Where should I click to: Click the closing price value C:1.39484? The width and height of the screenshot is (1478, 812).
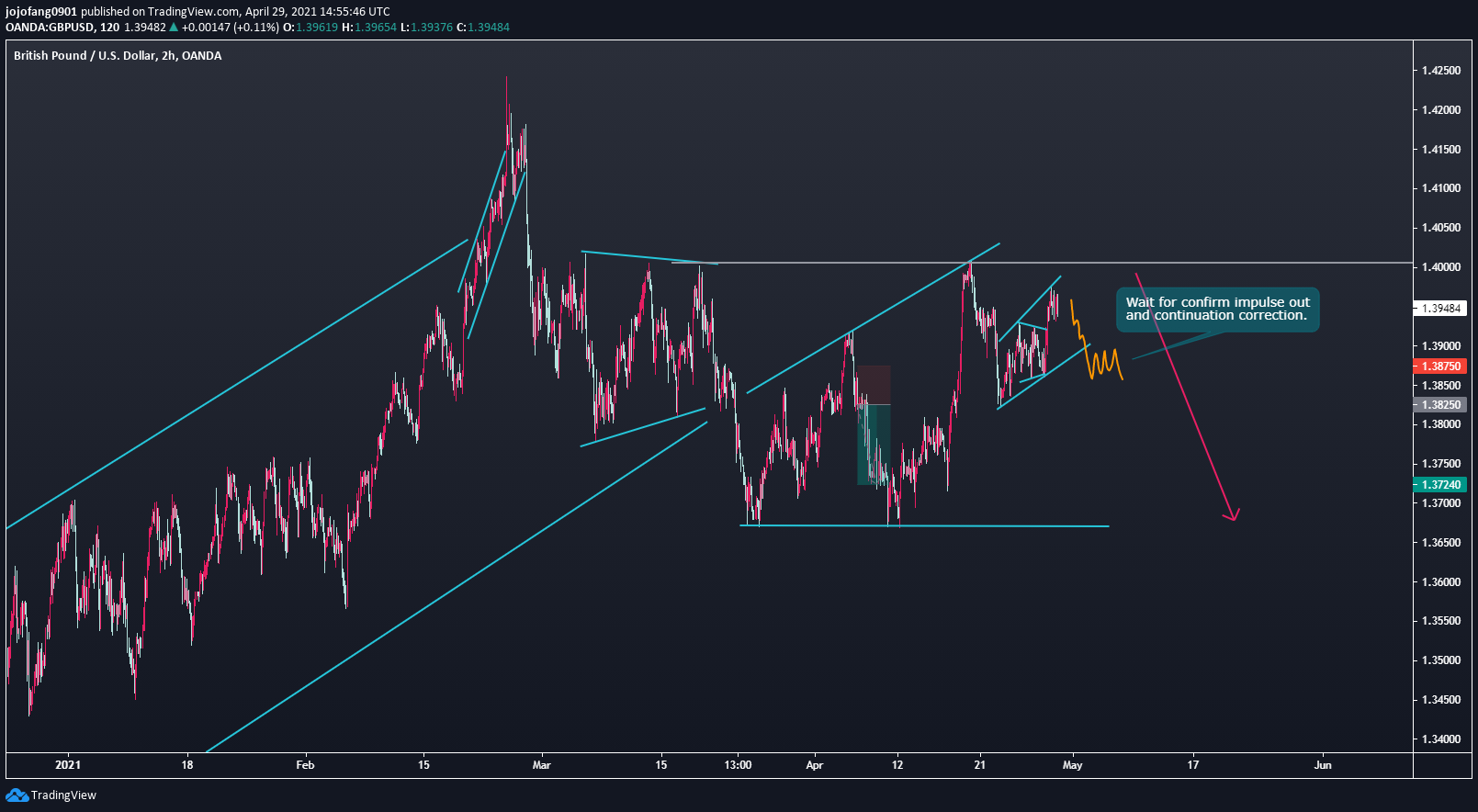[x=482, y=28]
